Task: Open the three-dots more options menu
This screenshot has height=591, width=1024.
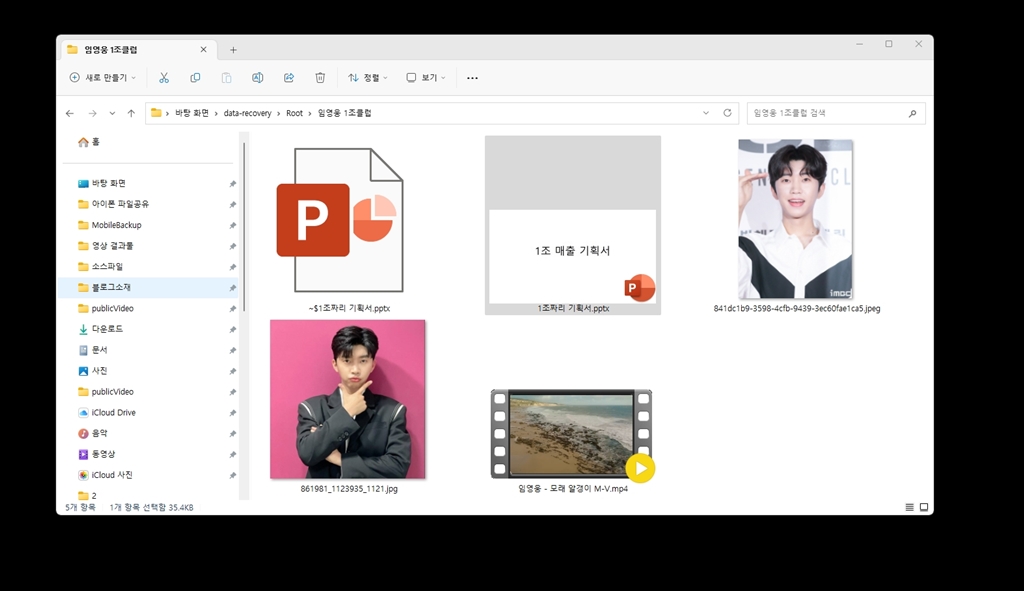Action: [472, 78]
